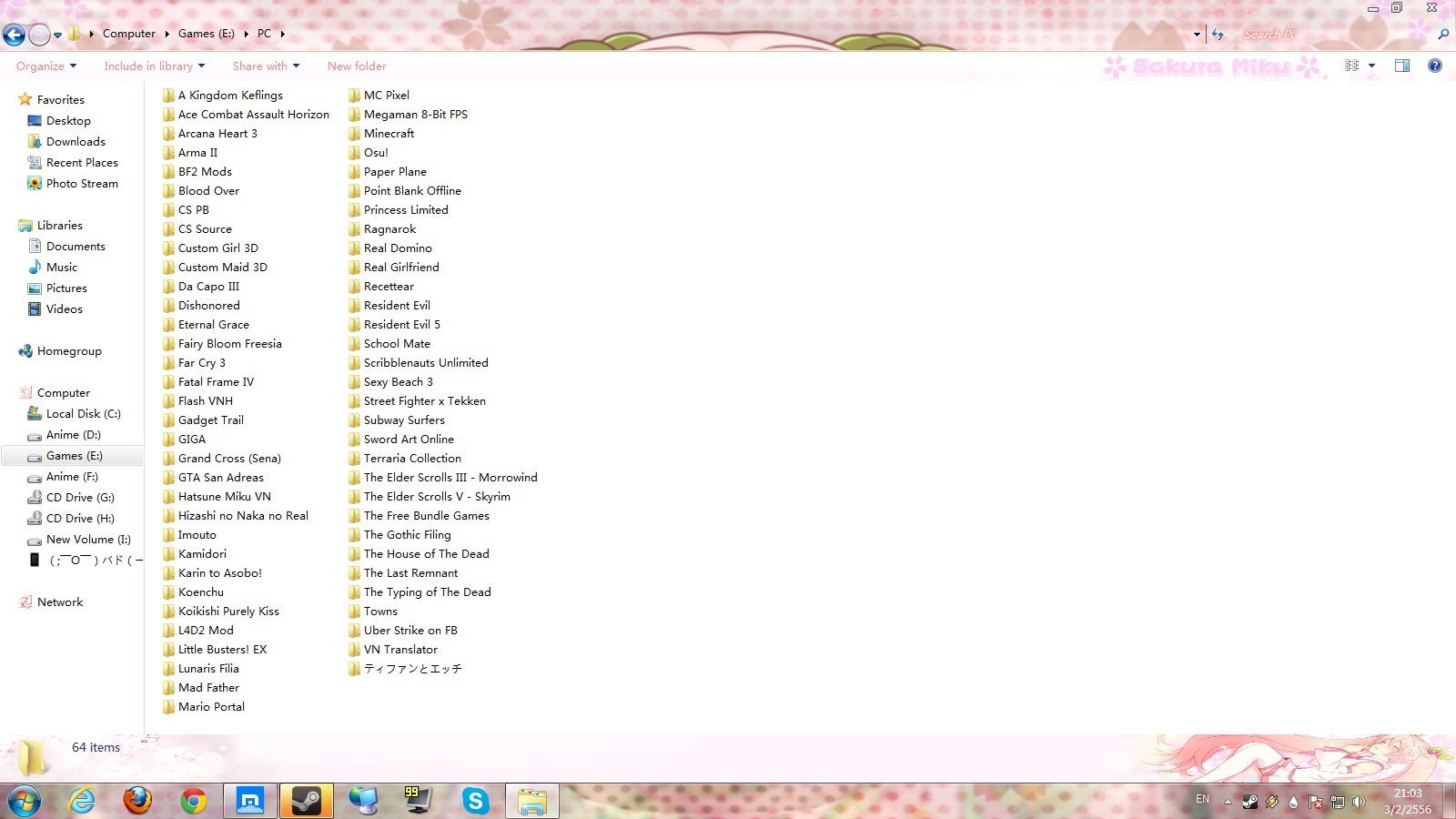Open Skype from the taskbar
The image size is (1456, 819).
point(475,801)
